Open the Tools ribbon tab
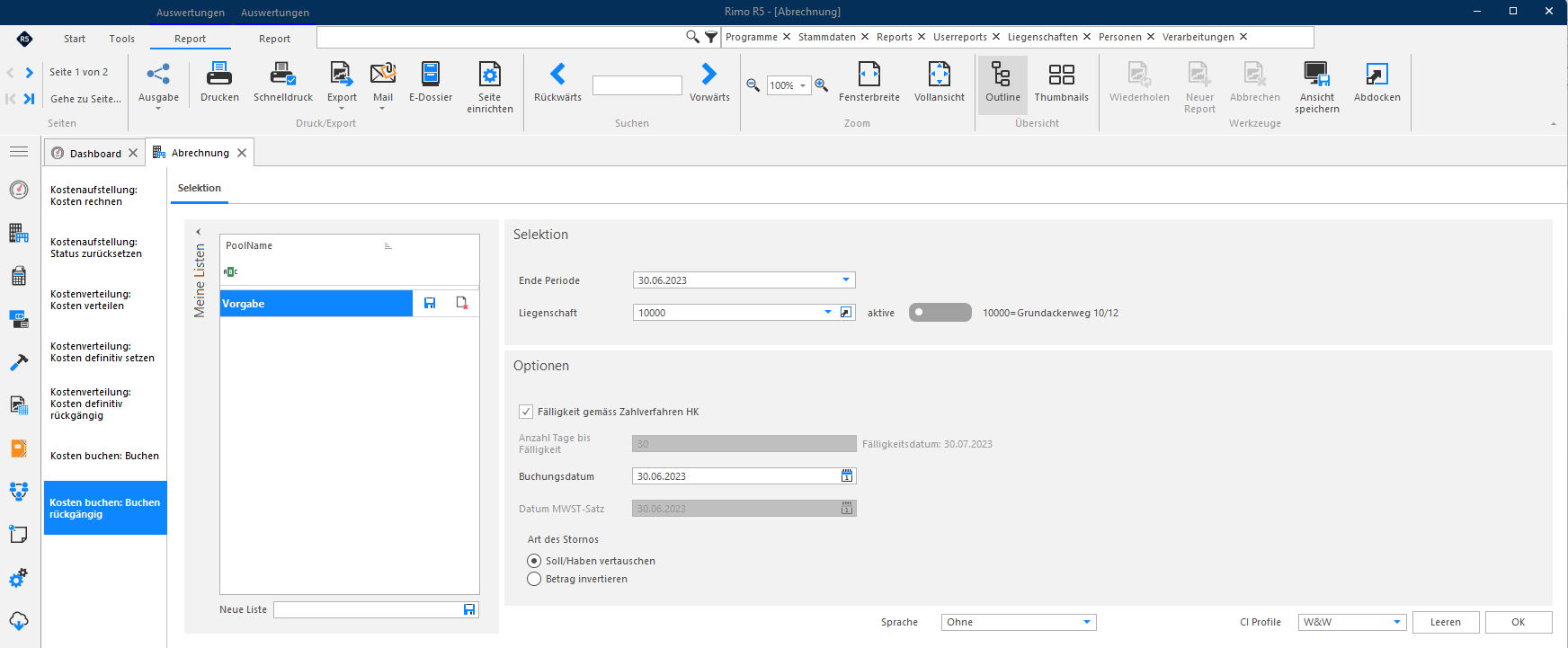Screen dimensions: 1568x648 click(122, 39)
